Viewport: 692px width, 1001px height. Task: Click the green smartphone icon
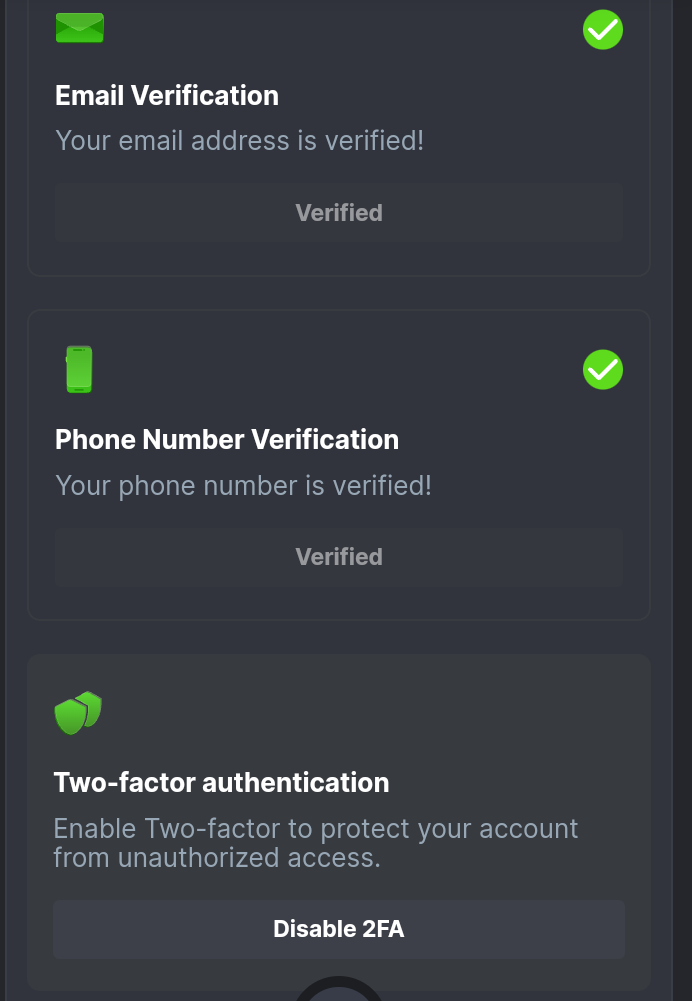coord(79,369)
